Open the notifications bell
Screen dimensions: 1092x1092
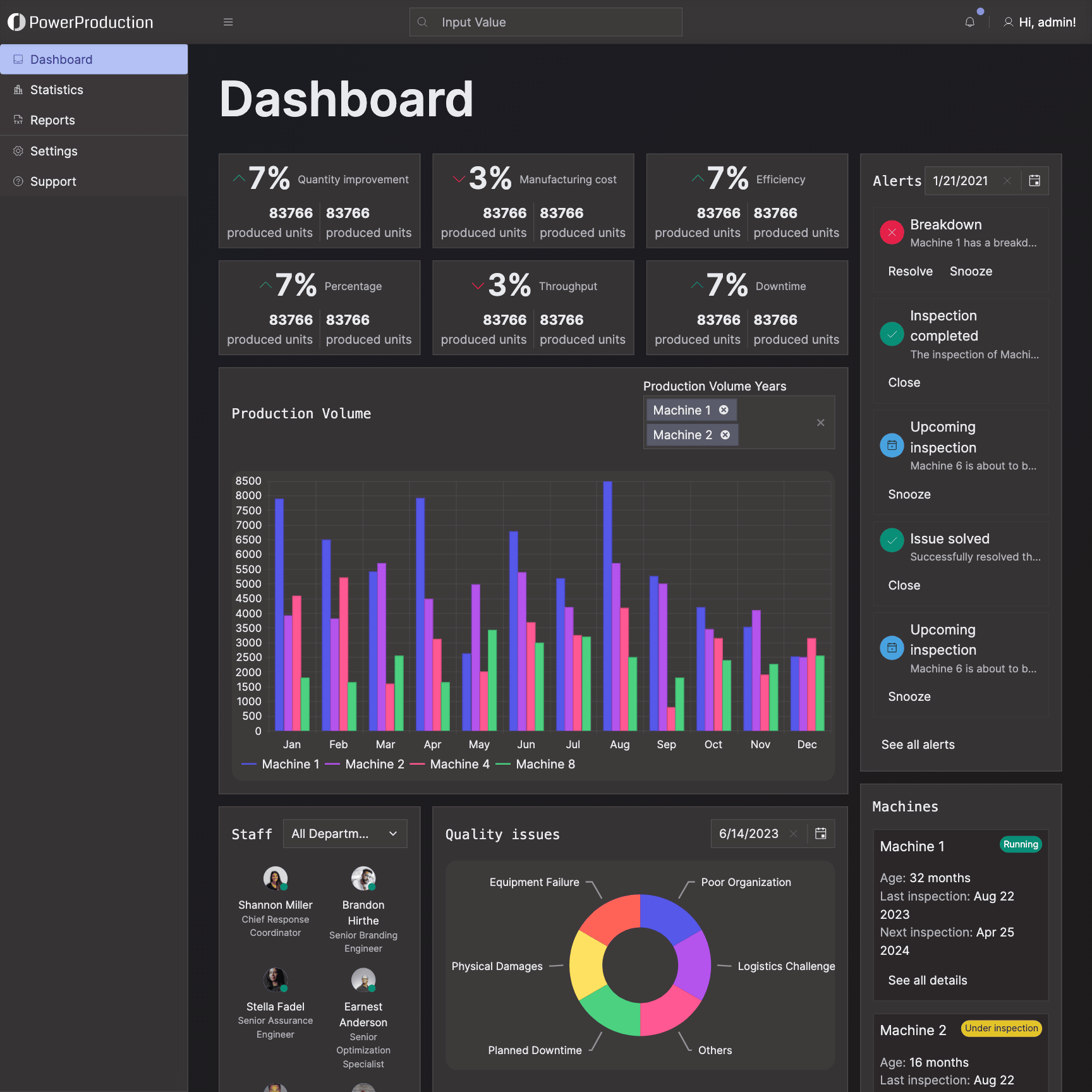pos(970,22)
